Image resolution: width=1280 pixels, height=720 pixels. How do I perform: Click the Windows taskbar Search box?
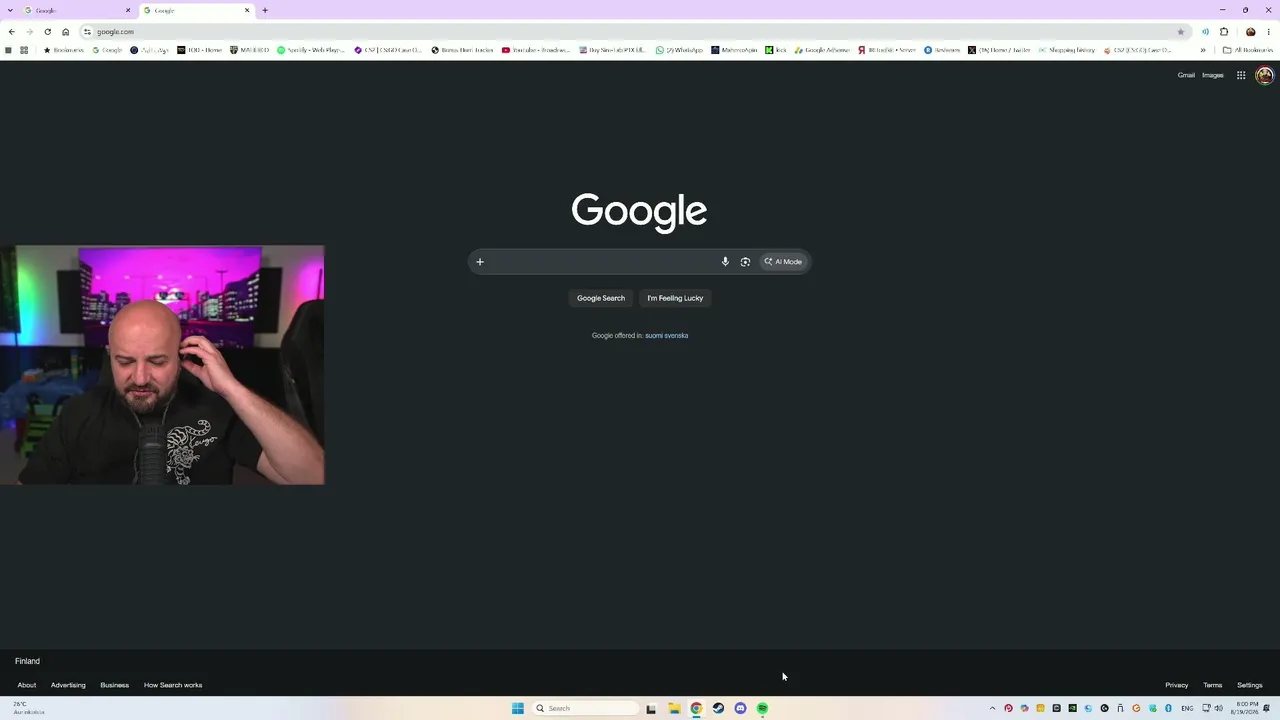pos(585,708)
